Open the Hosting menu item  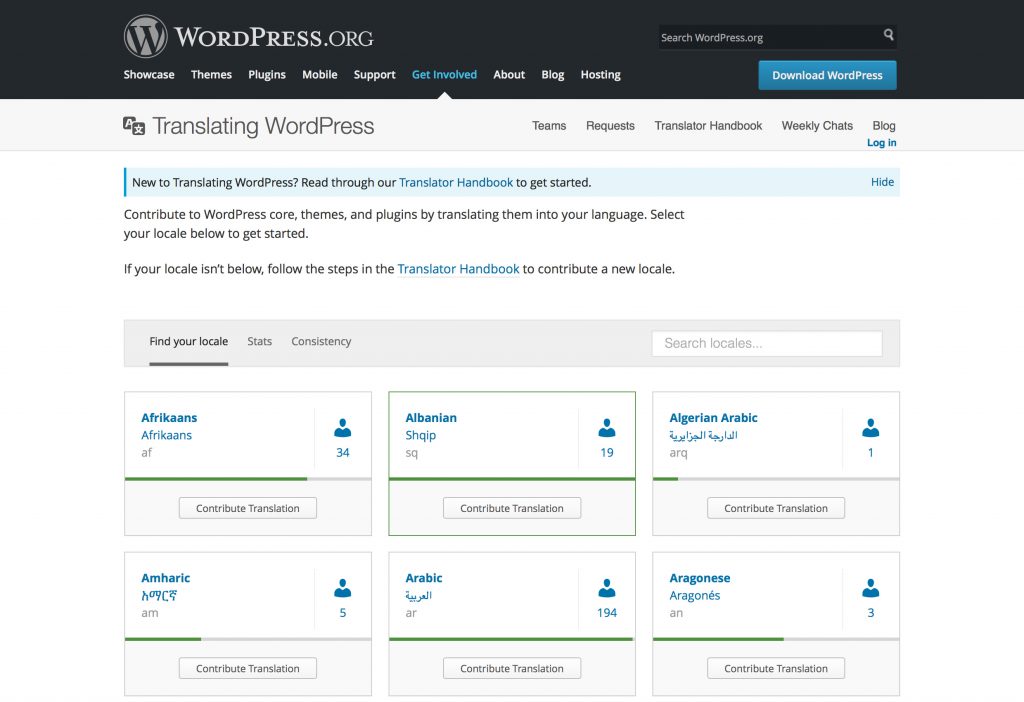tap(600, 74)
